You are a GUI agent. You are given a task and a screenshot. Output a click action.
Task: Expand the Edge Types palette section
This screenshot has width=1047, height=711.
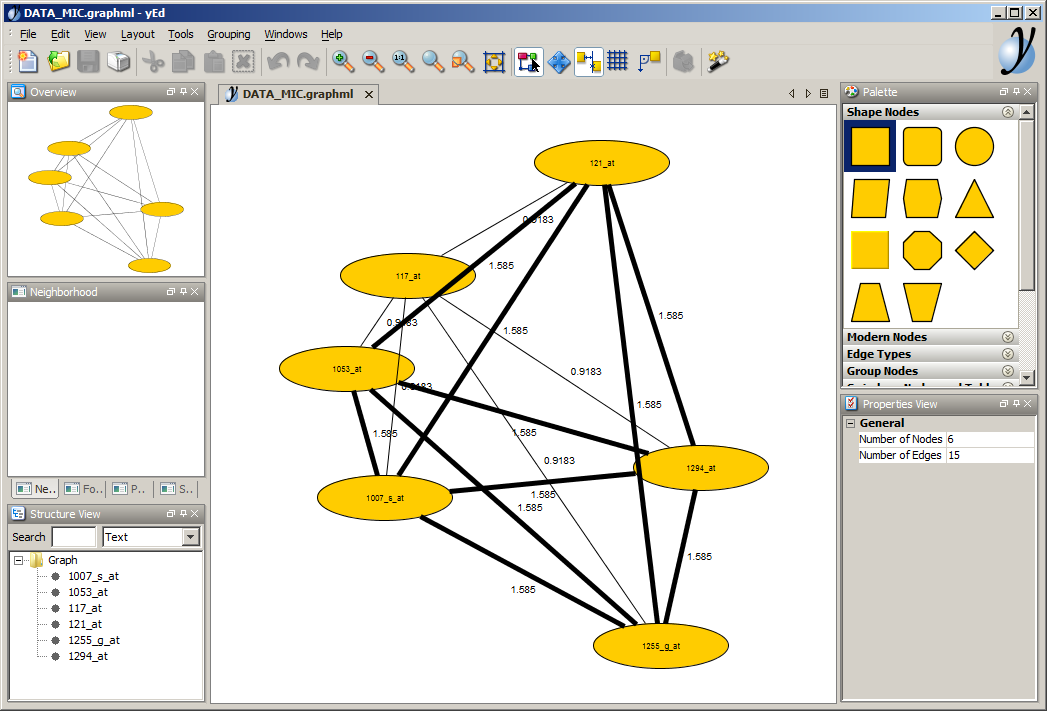[1008, 354]
